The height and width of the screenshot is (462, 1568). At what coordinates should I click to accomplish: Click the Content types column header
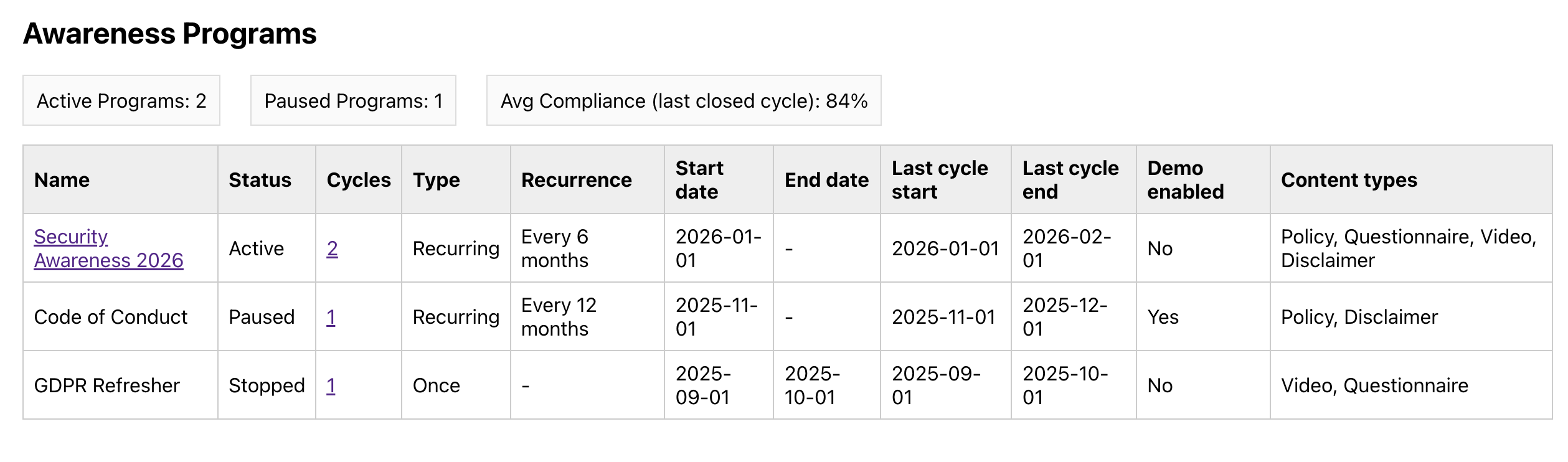click(1349, 180)
